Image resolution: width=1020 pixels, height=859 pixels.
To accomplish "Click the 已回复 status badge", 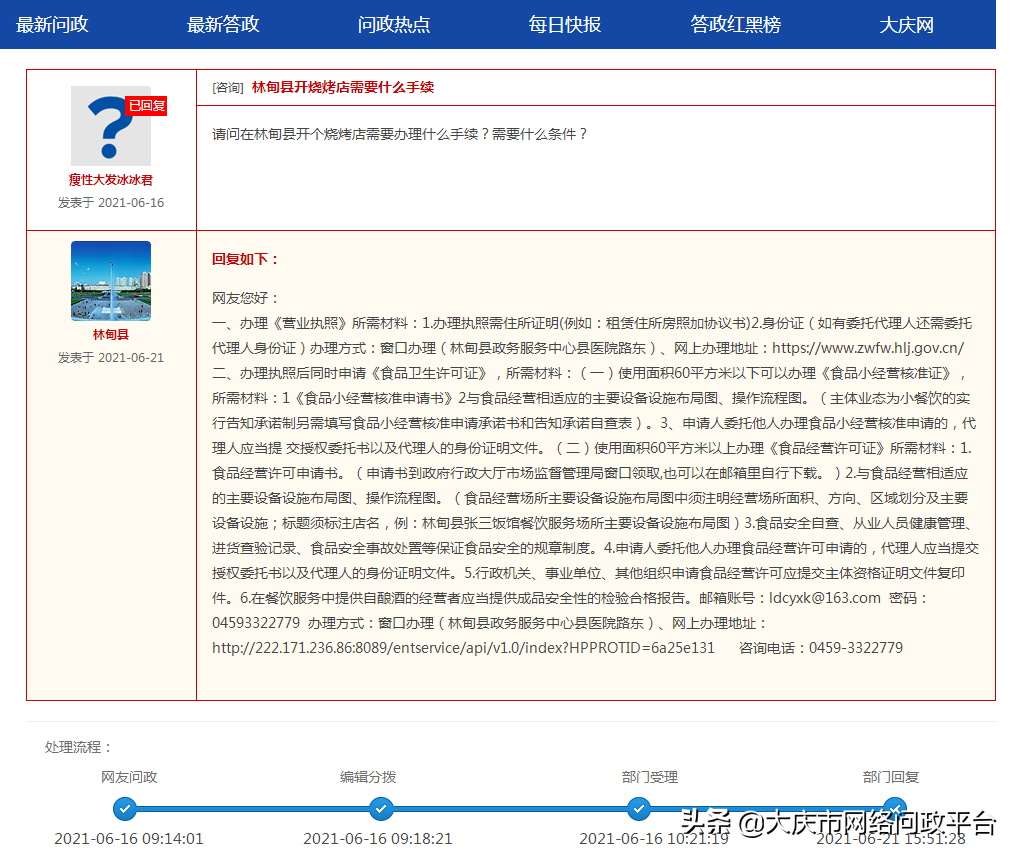I will pos(146,105).
